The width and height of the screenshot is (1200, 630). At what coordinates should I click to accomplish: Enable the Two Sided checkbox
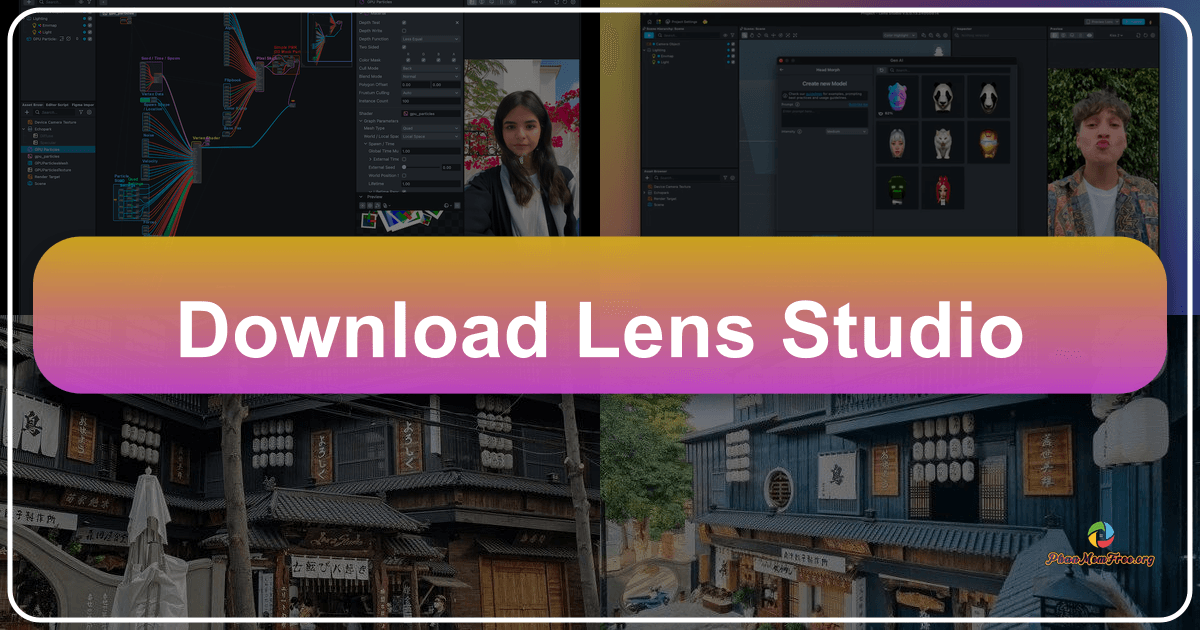[x=404, y=47]
